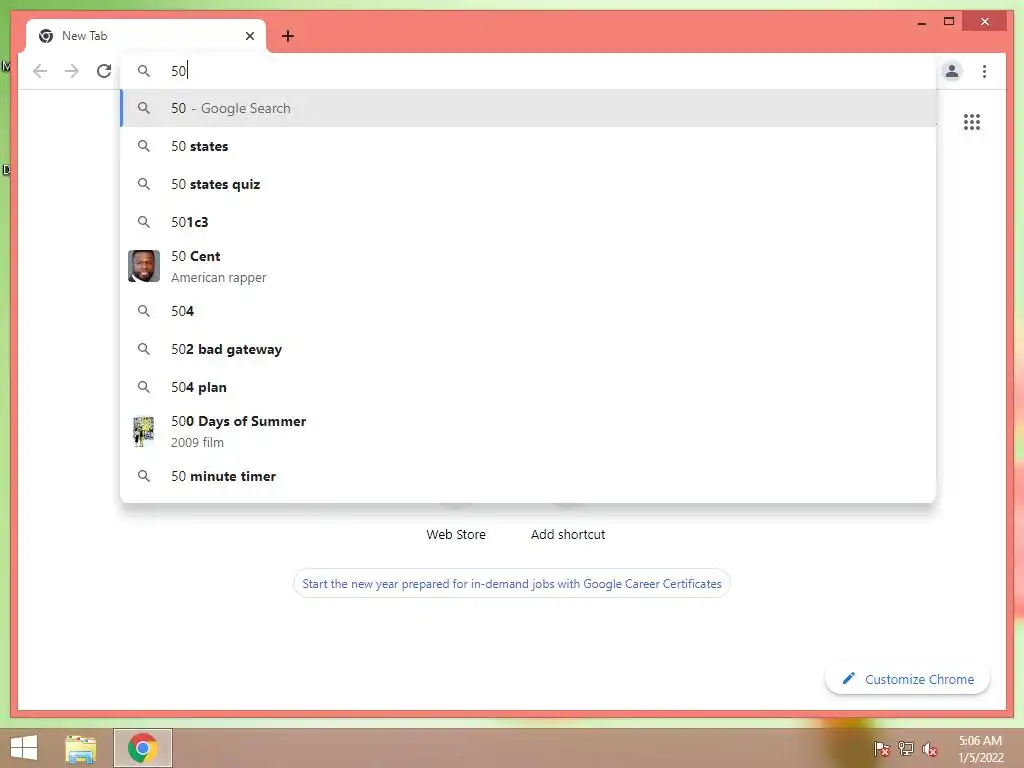Click the magnifier icon beside '50 states'
The image size is (1024, 768).
click(x=144, y=146)
